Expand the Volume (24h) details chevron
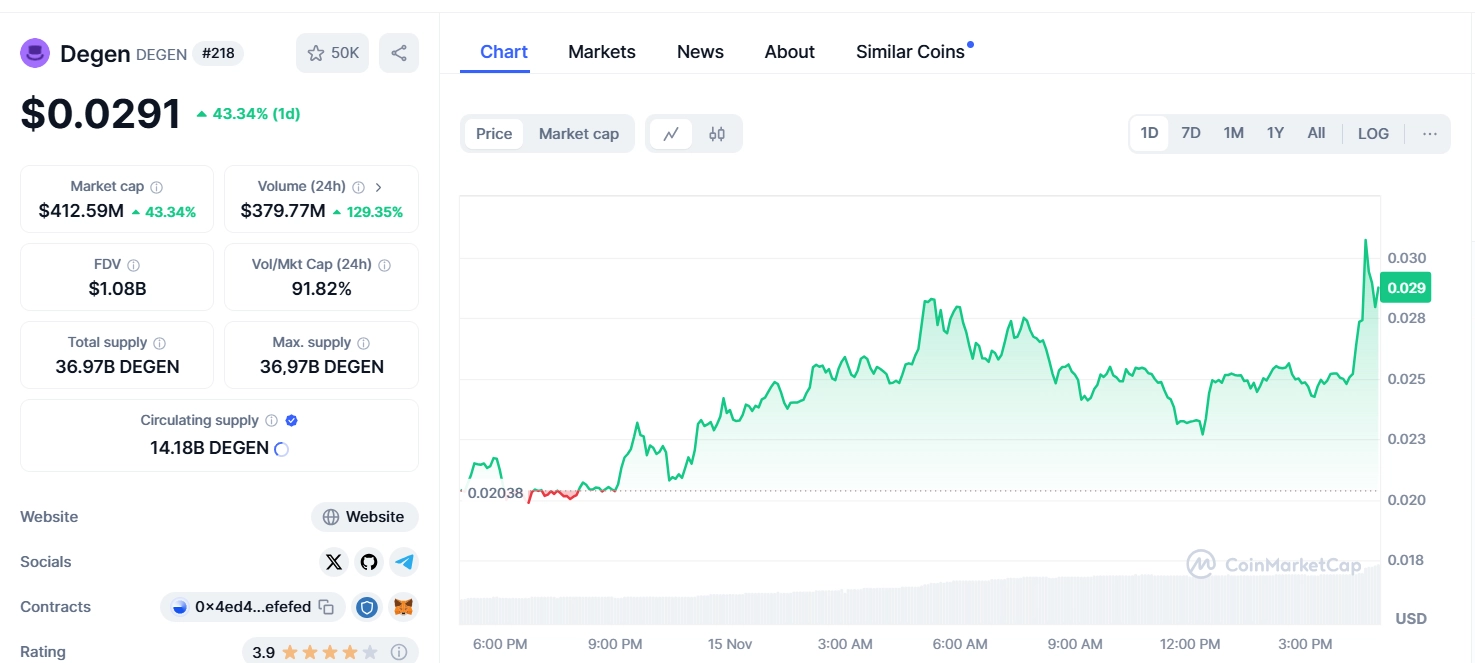 click(378, 186)
